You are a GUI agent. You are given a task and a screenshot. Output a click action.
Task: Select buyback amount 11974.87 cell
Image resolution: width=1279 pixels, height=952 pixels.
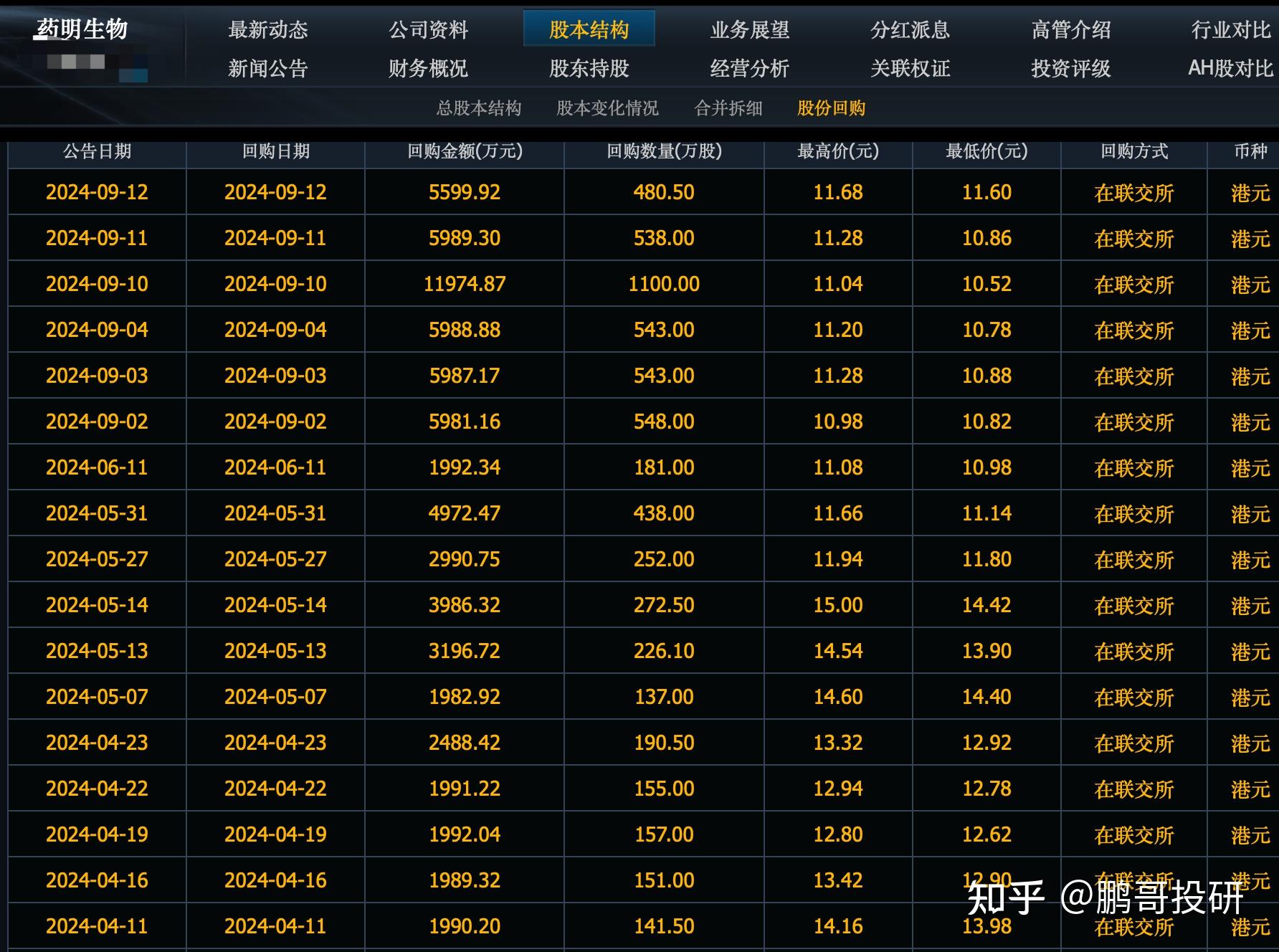pyautogui.click(x=465, y=284)
